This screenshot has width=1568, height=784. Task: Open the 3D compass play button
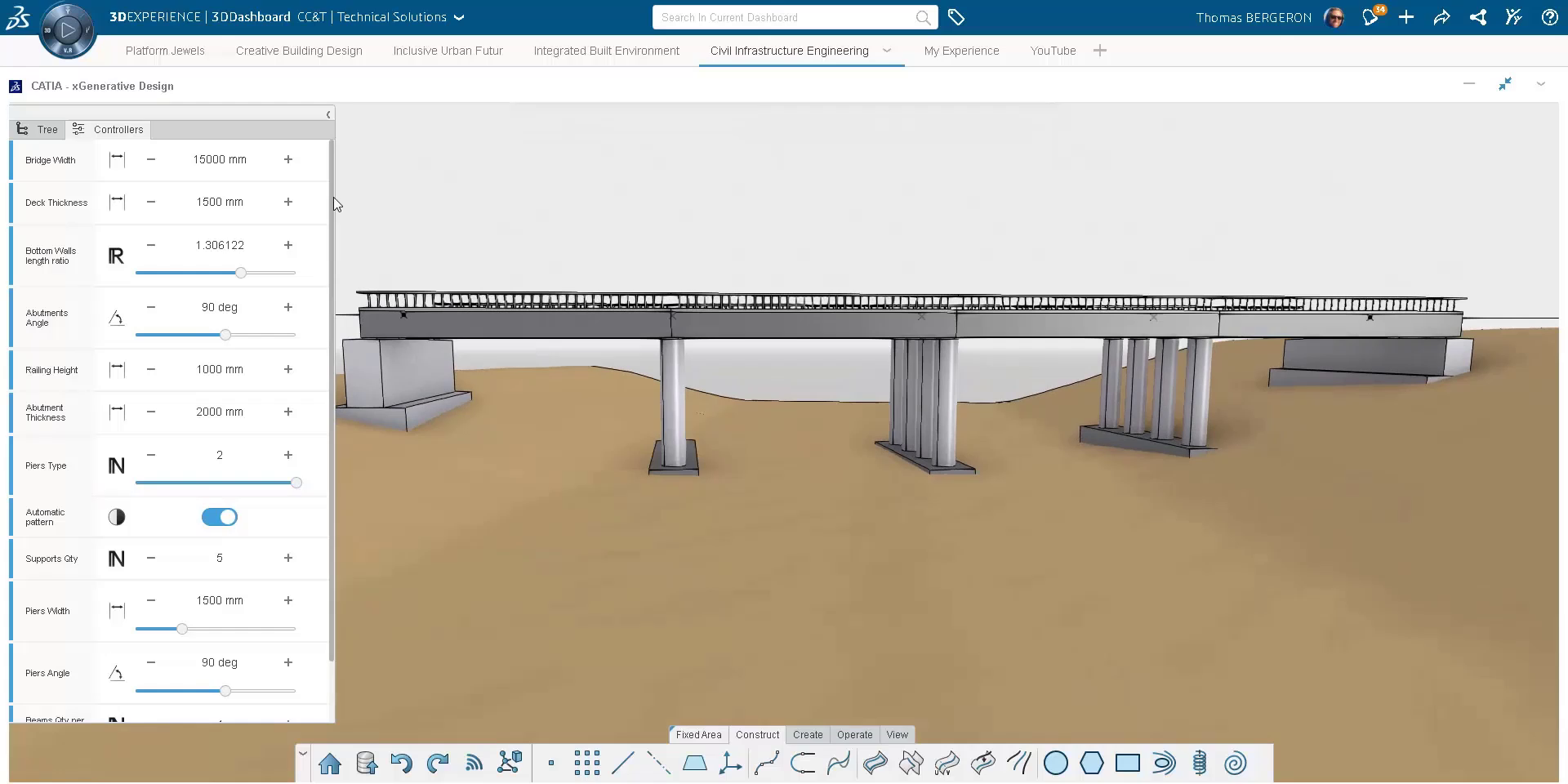point(68,30)
